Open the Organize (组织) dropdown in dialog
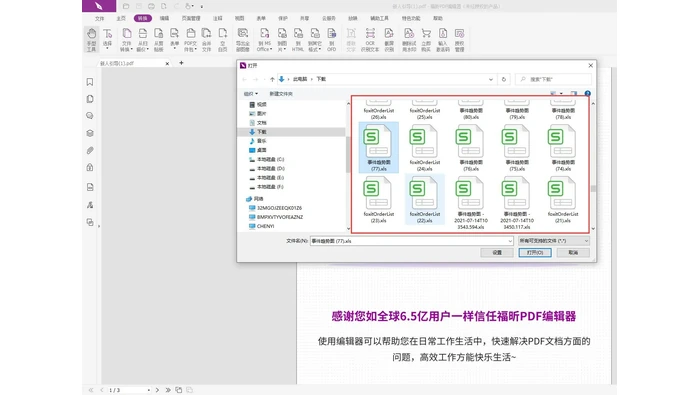This screenshot has width=700, height=395. coord(250,94)
